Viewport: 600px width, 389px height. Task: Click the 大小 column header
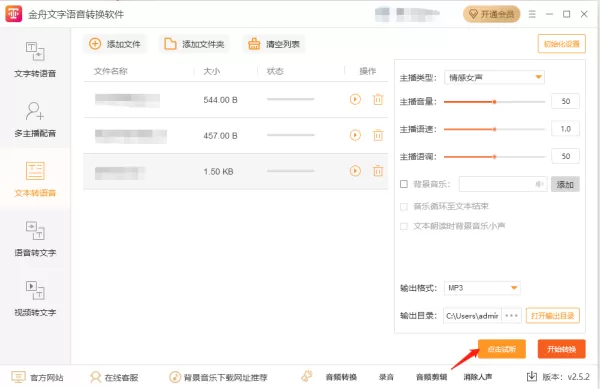[x=212, y=71]
